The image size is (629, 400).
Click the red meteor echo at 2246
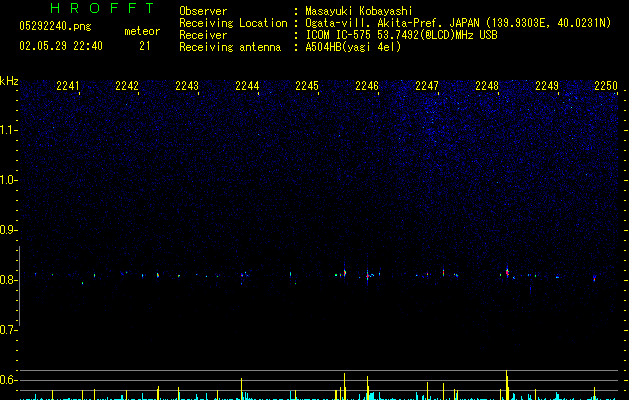pyautogui.click(x=367, y=276)
